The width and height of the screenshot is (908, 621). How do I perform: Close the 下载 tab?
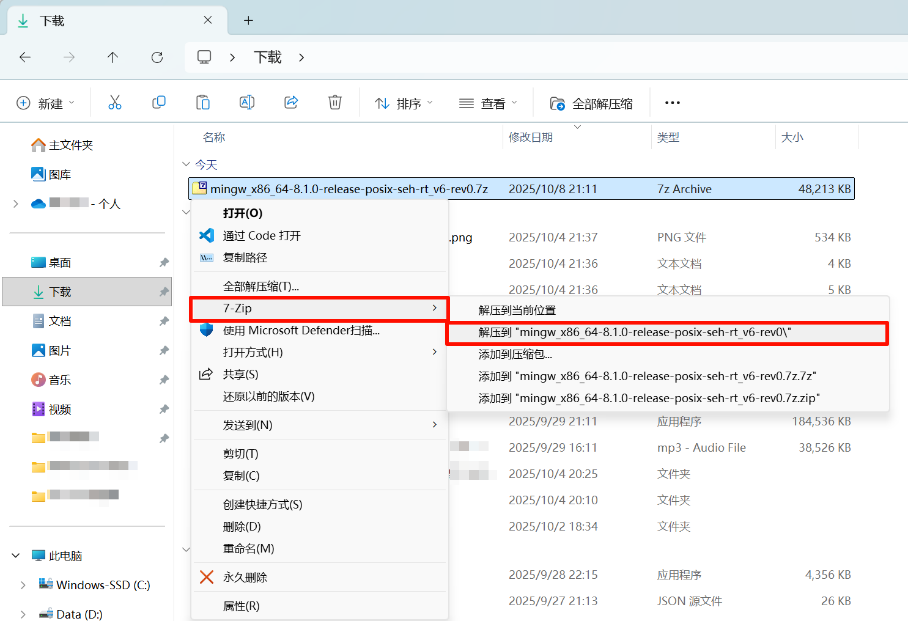point(208,20)
